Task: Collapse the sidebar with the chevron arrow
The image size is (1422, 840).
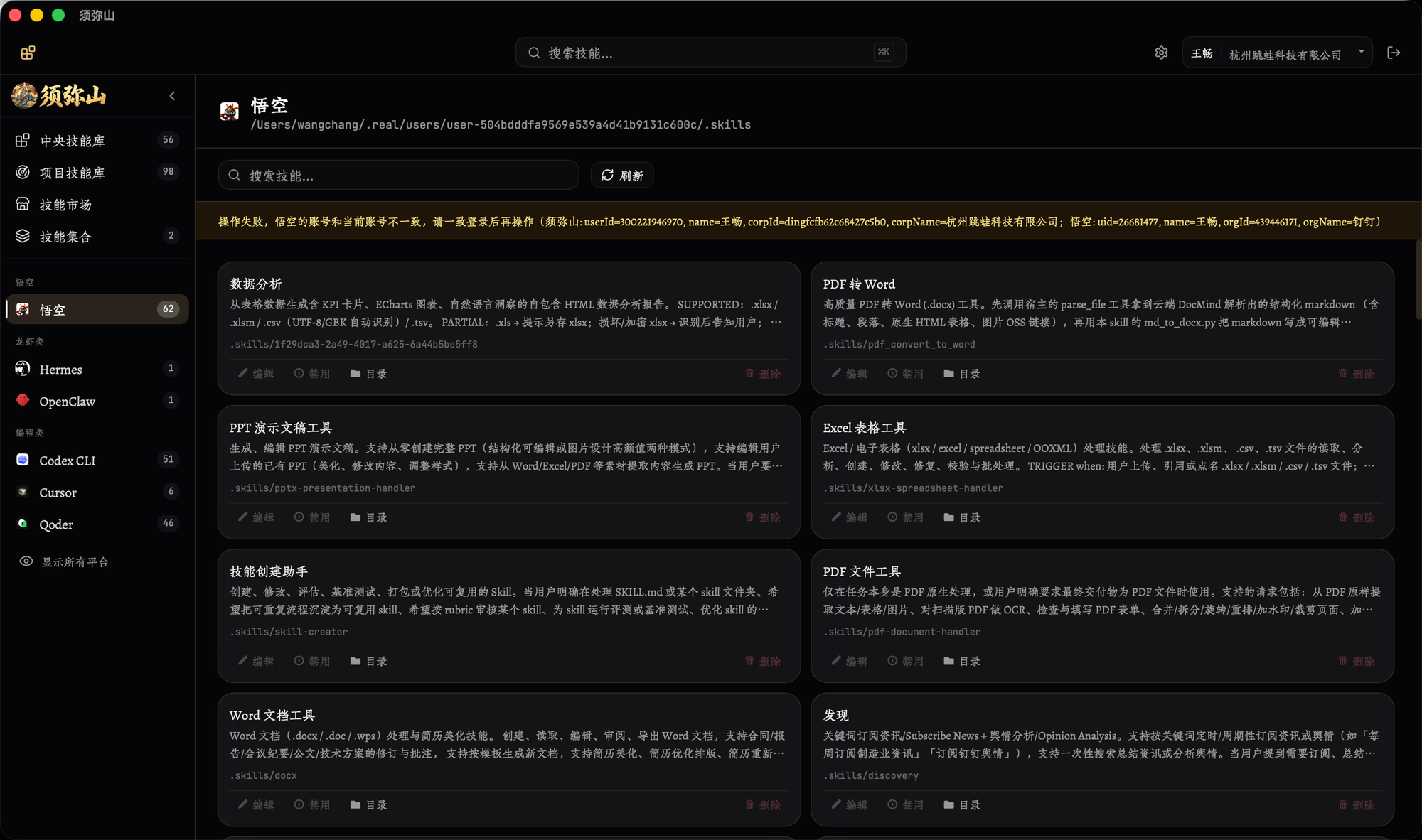Action: tap(172, 96)
